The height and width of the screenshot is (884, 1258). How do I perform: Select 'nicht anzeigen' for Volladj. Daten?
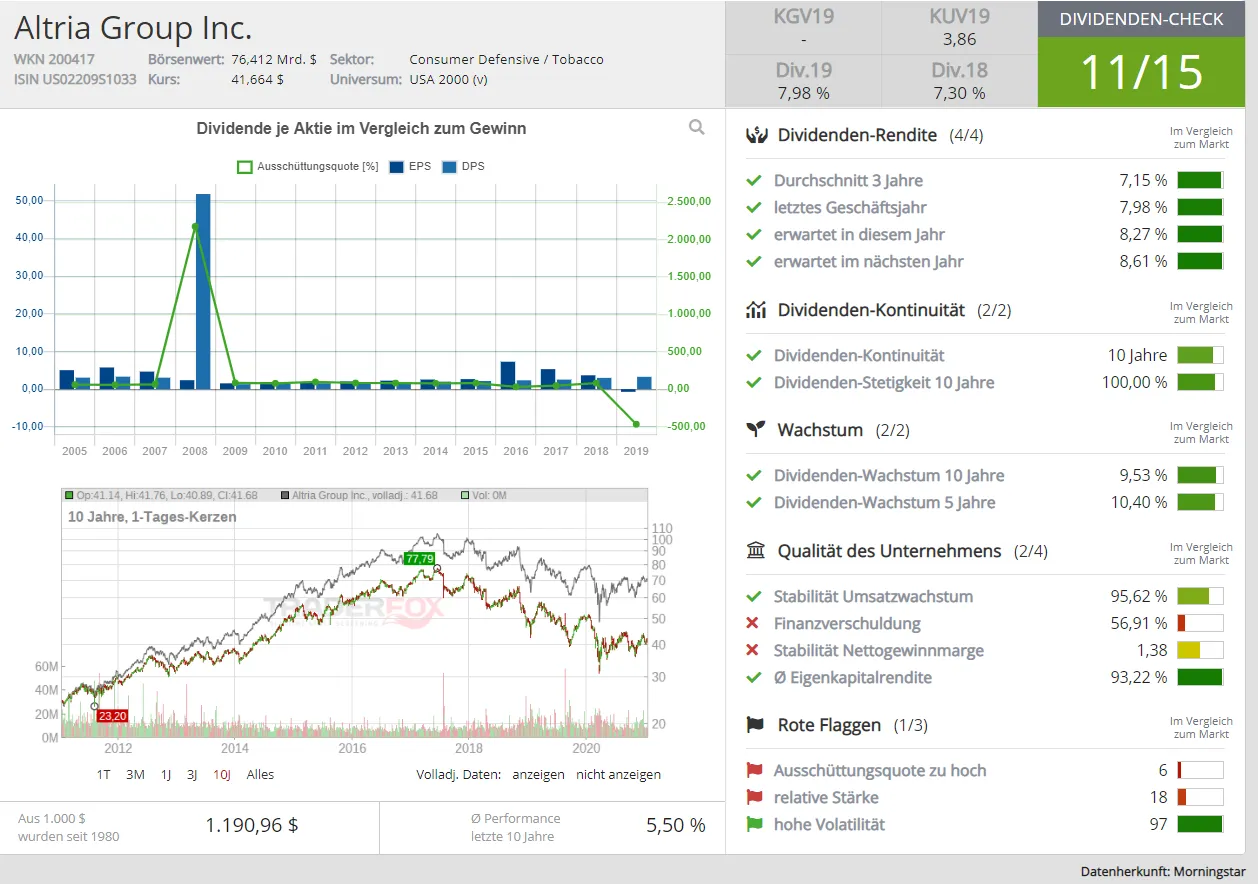coord(618,774)
